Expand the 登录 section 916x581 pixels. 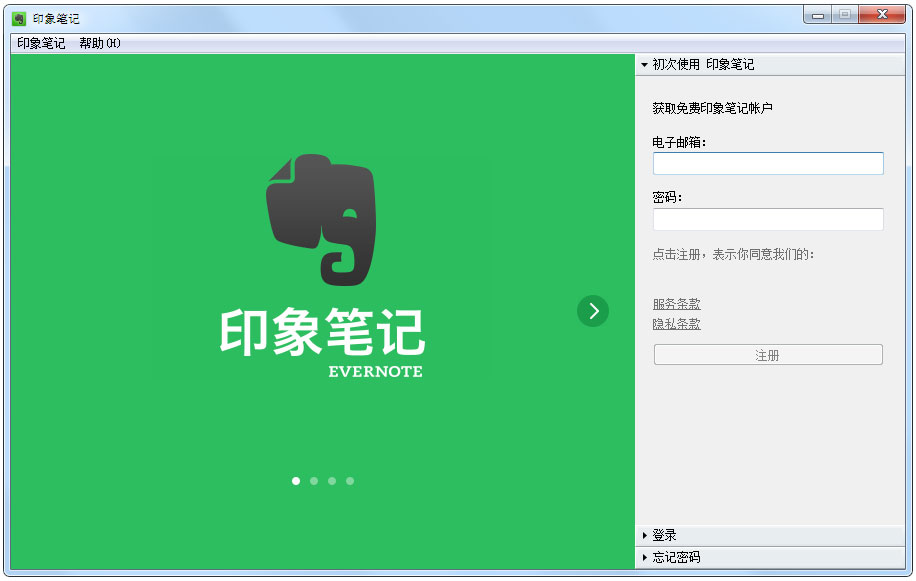[x=664, y=536]
